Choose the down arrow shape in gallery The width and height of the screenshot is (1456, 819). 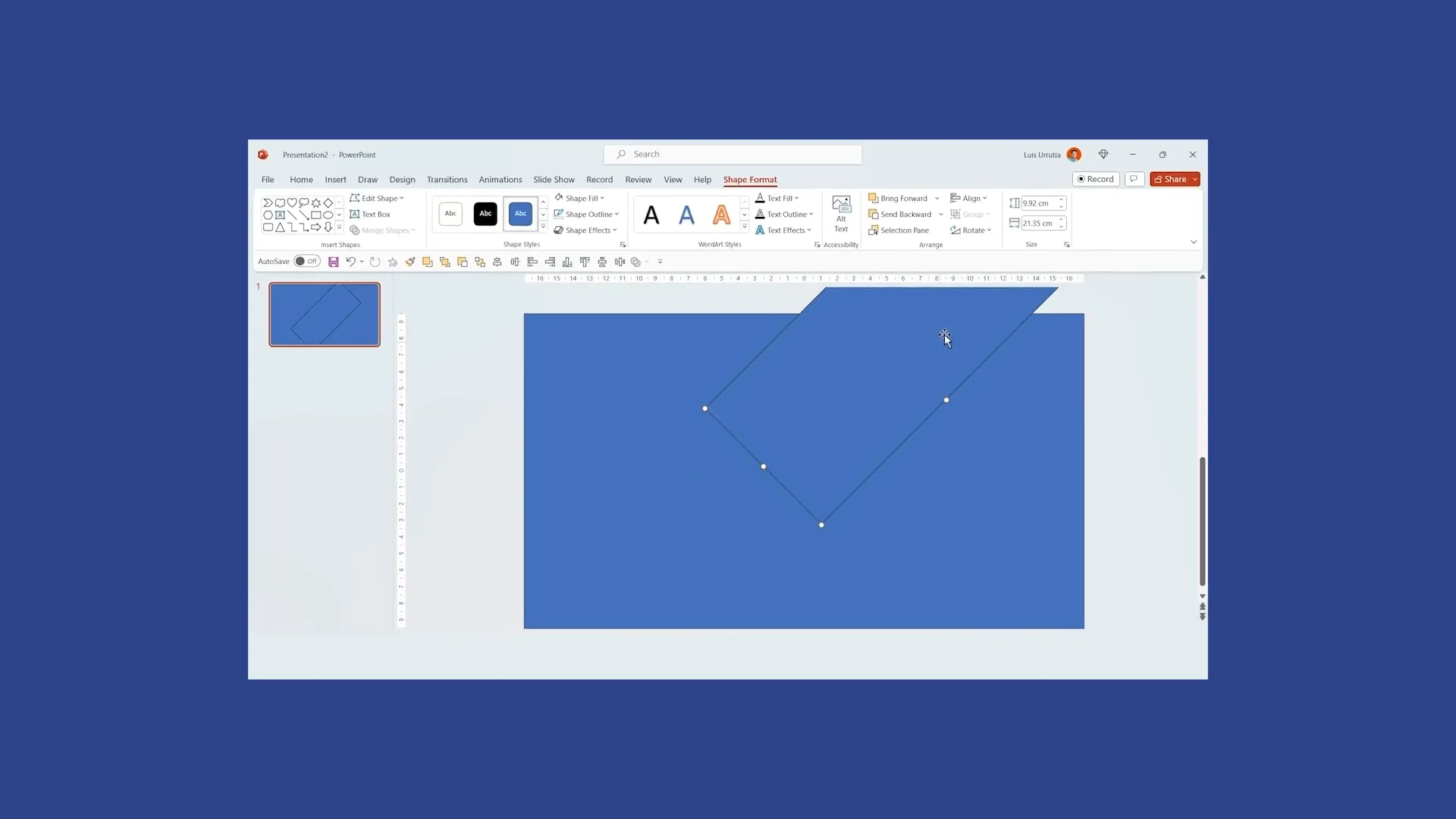pos(328,227)
